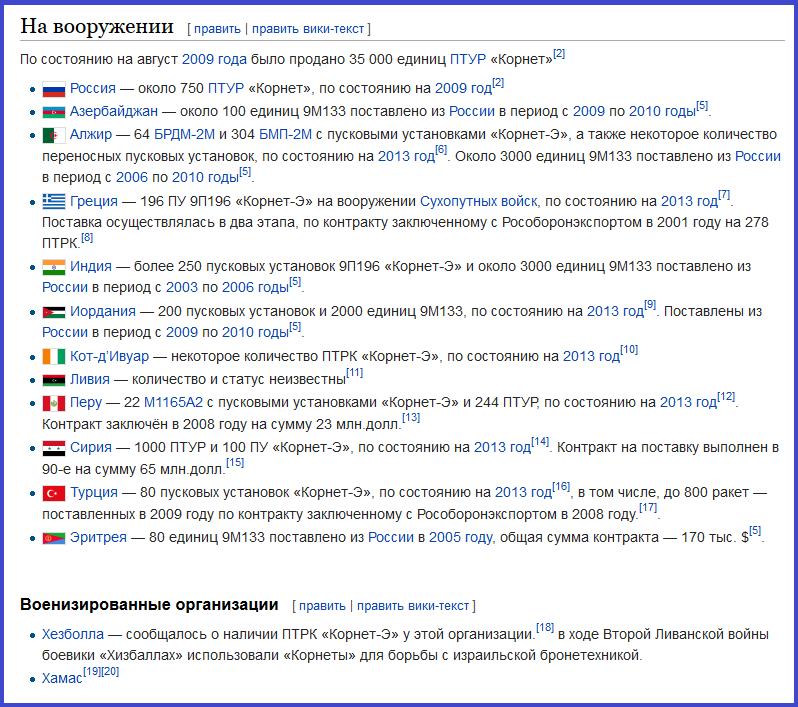Edit the На вооружении section via править
The width and height of the screenshot is (798, 707).
point(217,29)
